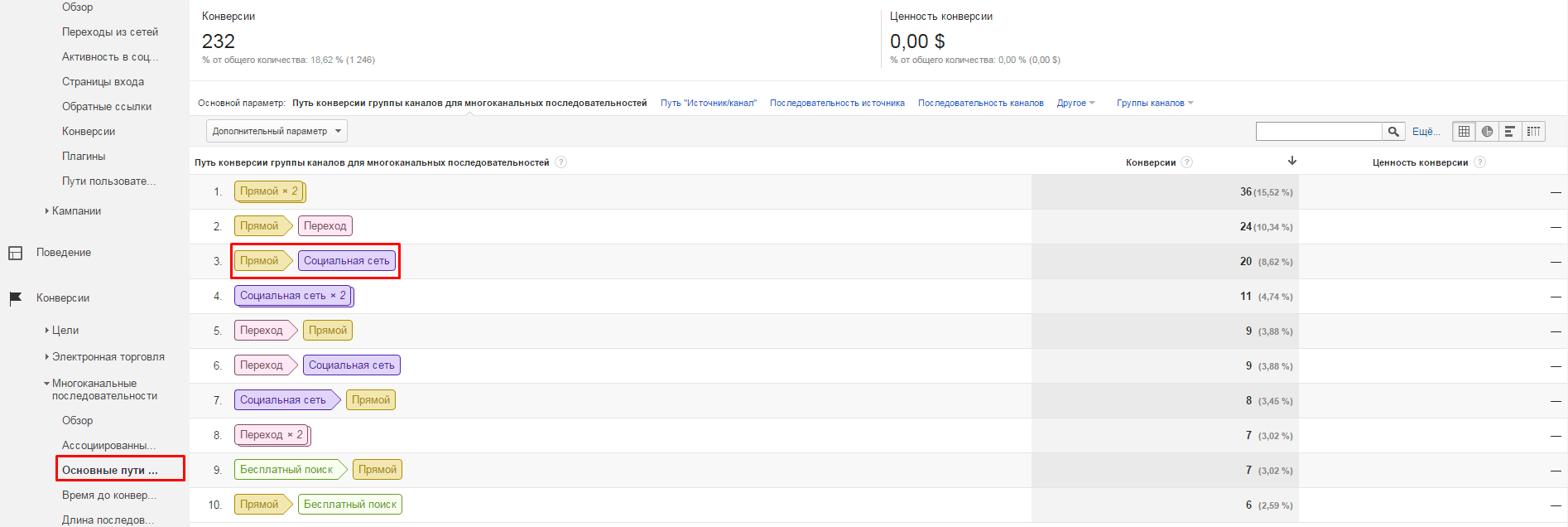Click the Прямой × 2 path tag
The image size is (1568, 527).
pyautogui.click(x=270, y=191)
